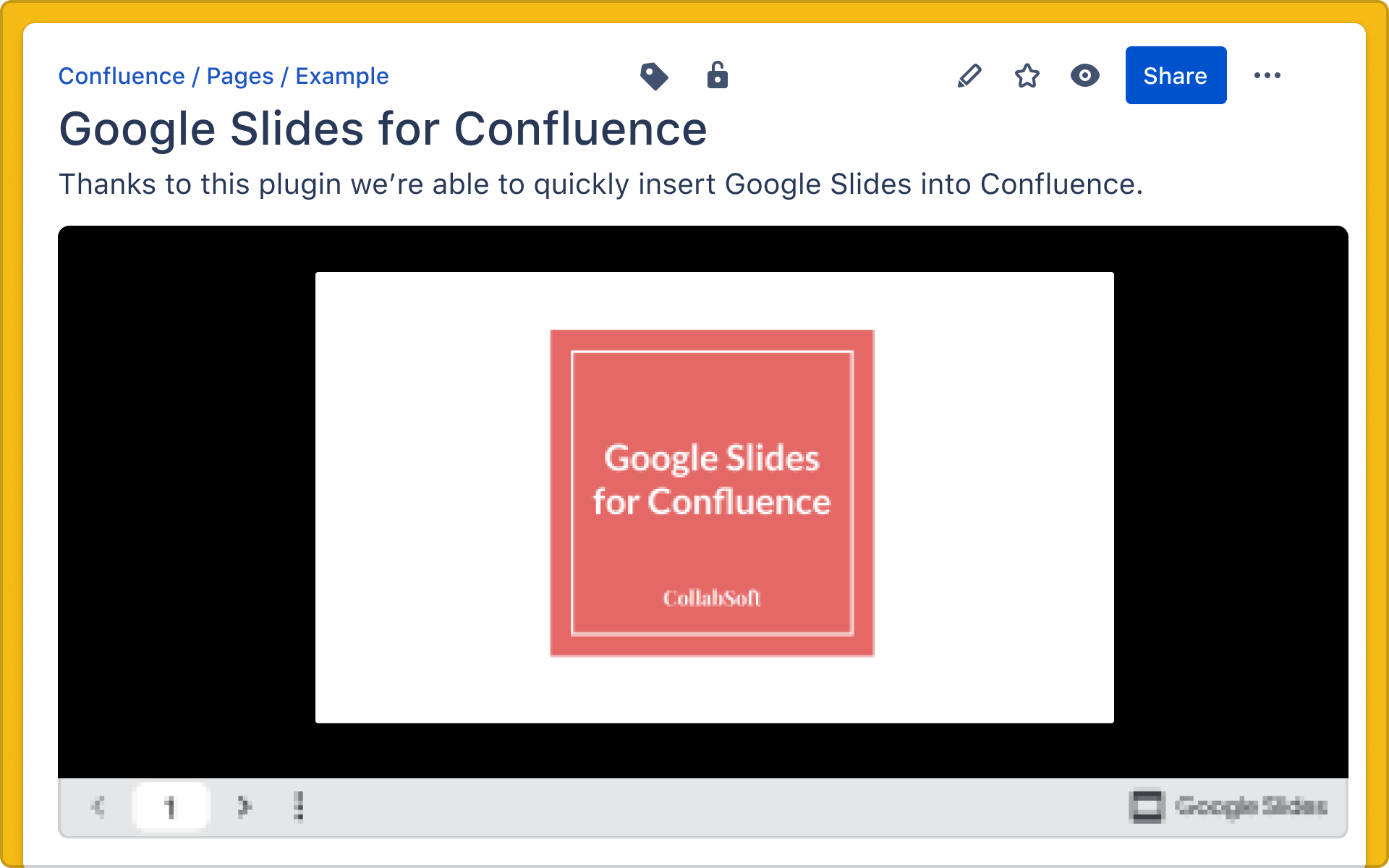The image size is (1389, 868).
Task: Open the more actions ellipsis menu
Action: (x=1267, y=76)
